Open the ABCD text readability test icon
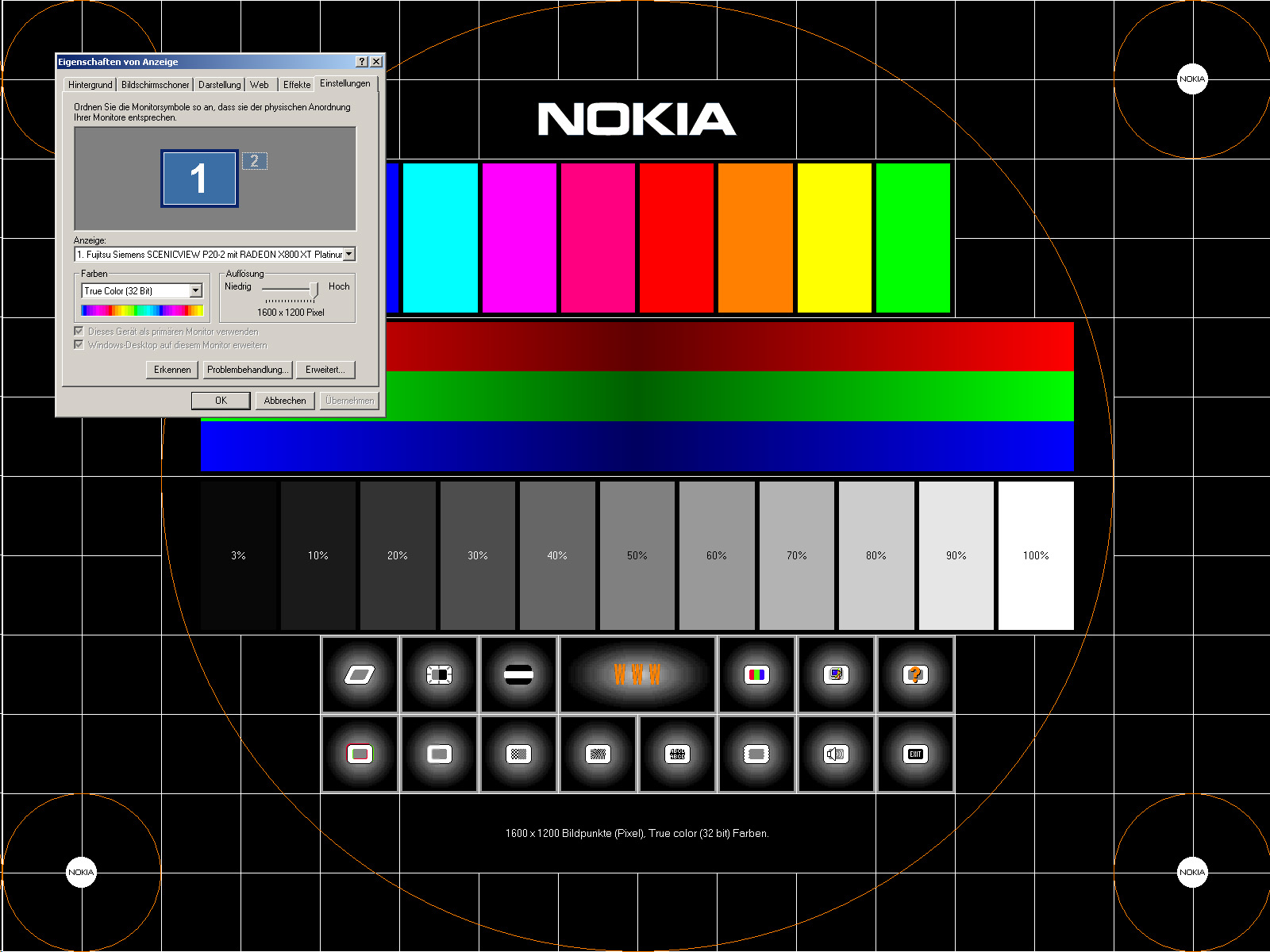Image resolution: width=1270 pixels, height=952 pixels. pyautogui.click(x=677, y=754)
